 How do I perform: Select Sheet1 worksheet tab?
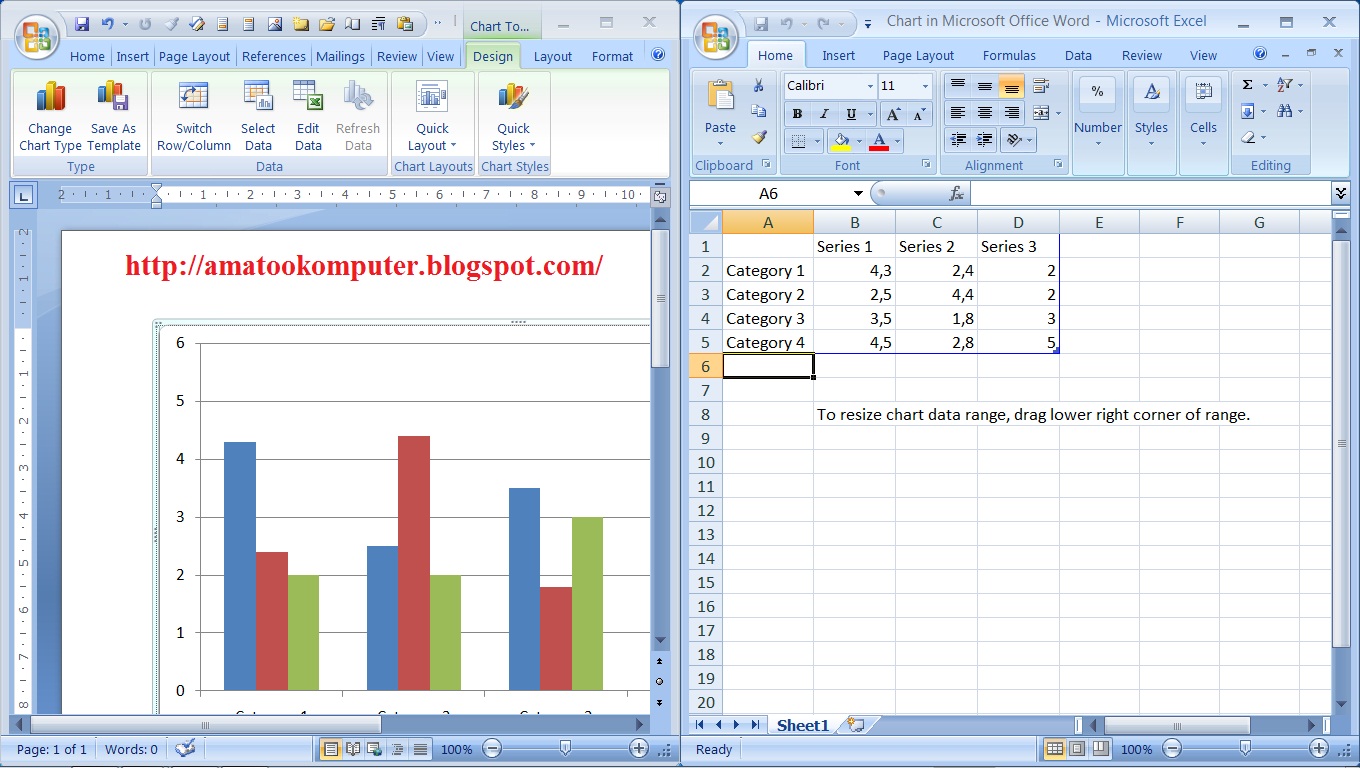coord(803,725)
